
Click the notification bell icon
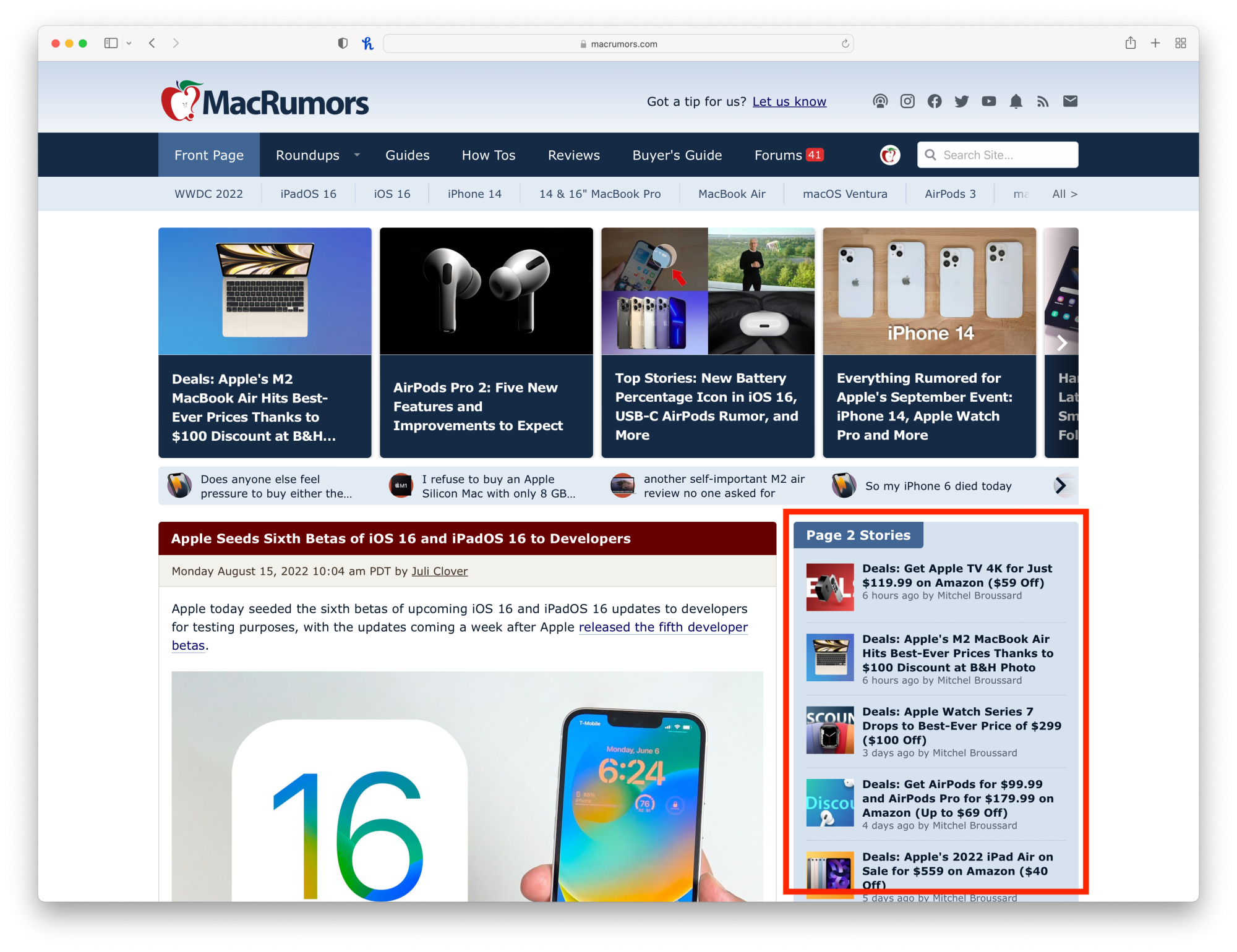[1016, 101]
